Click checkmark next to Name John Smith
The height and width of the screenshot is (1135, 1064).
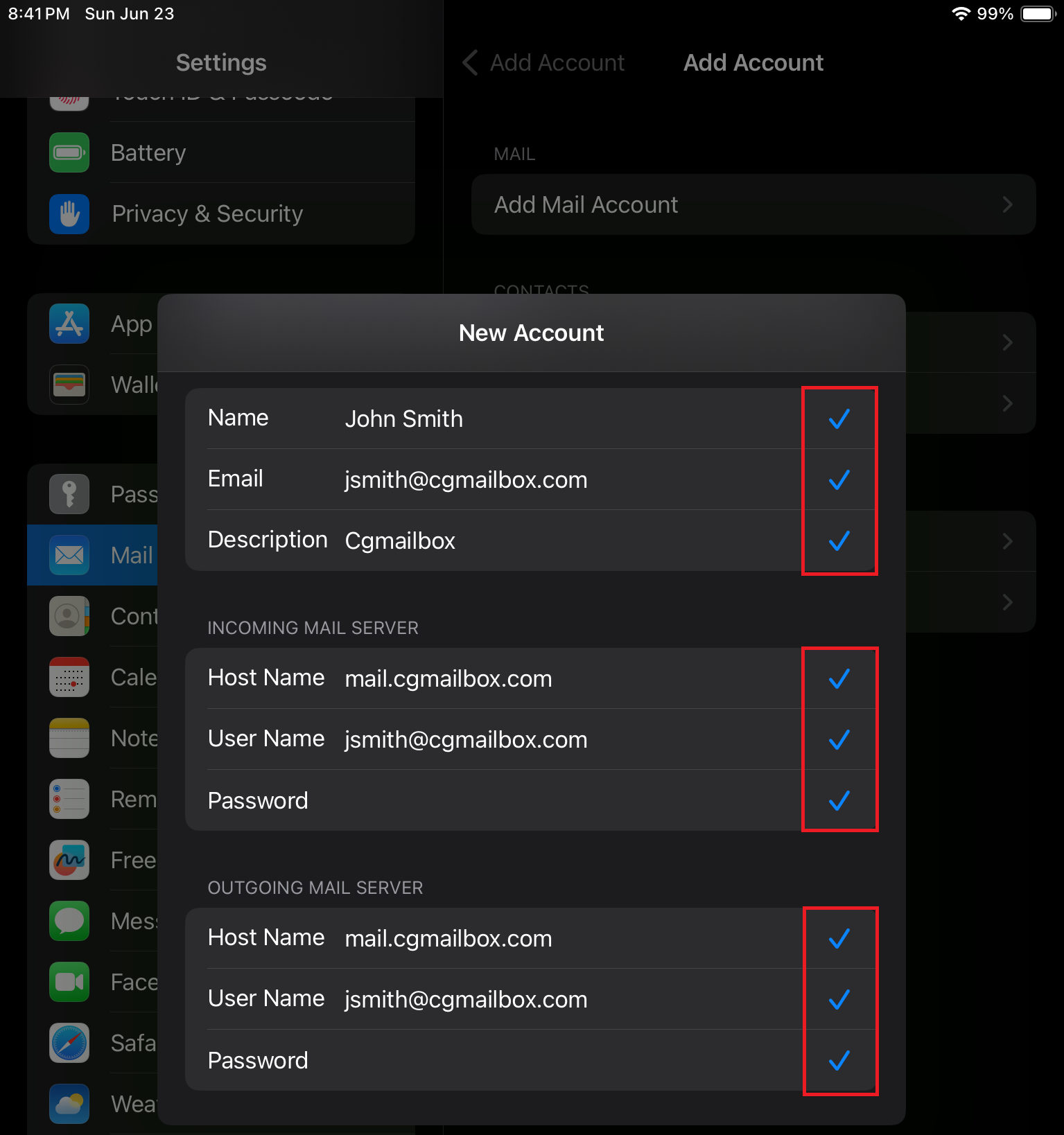(x=839, y=419)
